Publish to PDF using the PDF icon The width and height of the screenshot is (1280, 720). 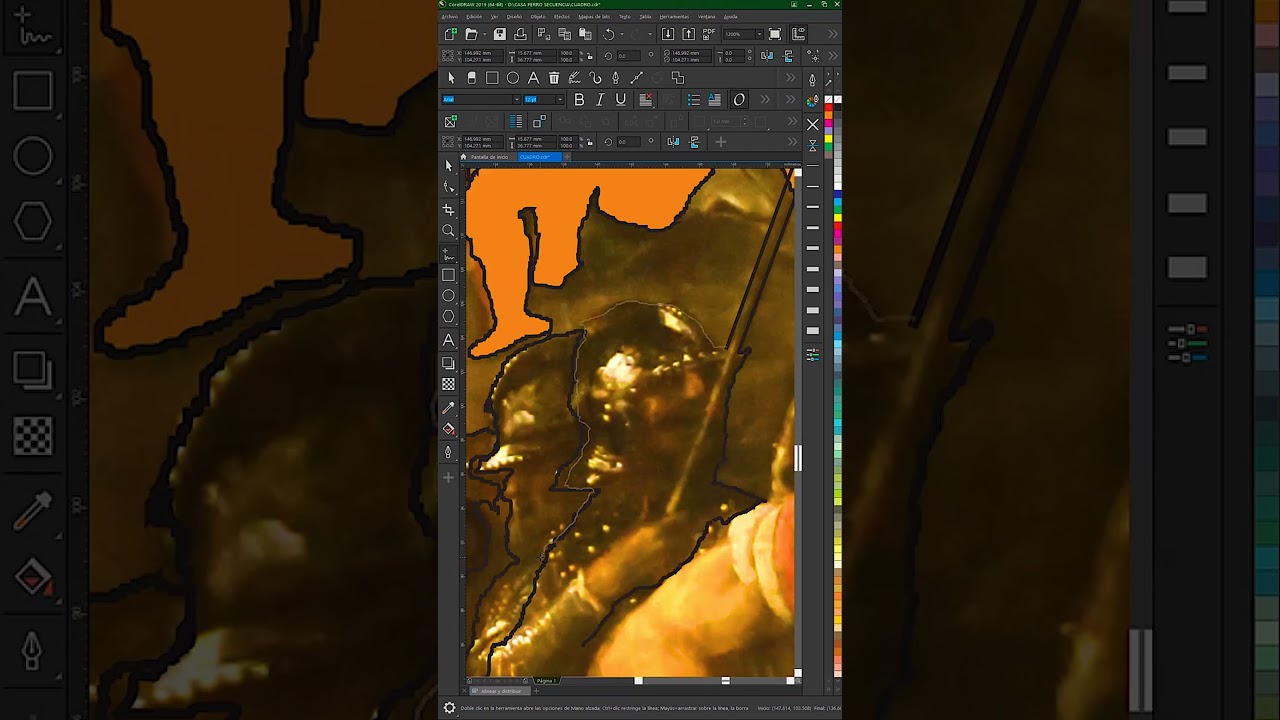(x=709, y=34)
